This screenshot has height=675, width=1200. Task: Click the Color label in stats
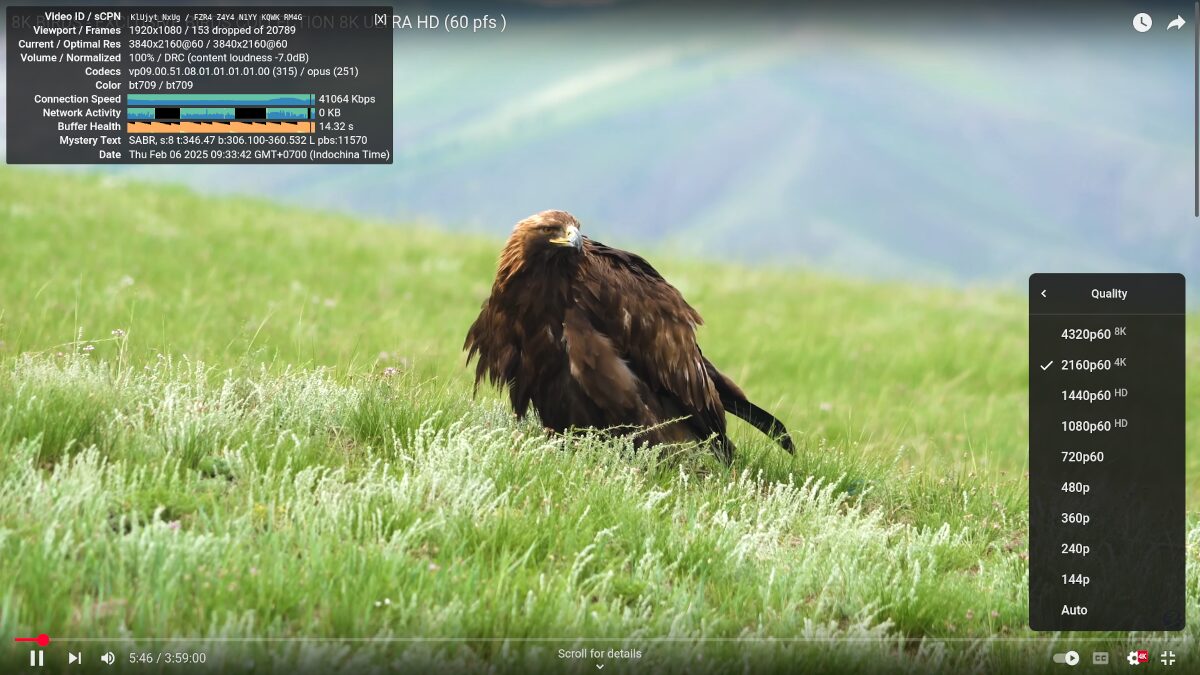(x=108, y=86)
